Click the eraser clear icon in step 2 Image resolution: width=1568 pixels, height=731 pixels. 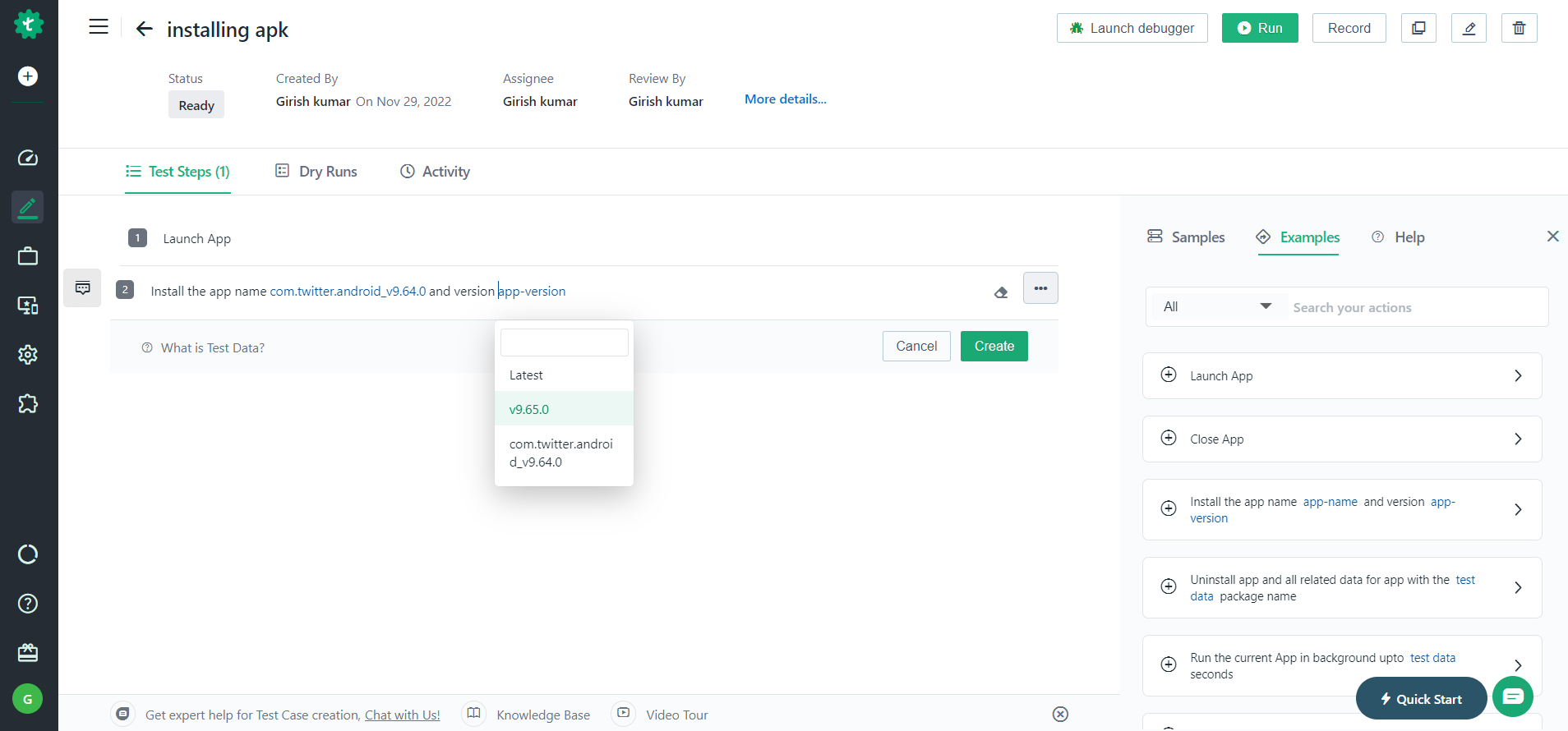[x=1001, y=292]
